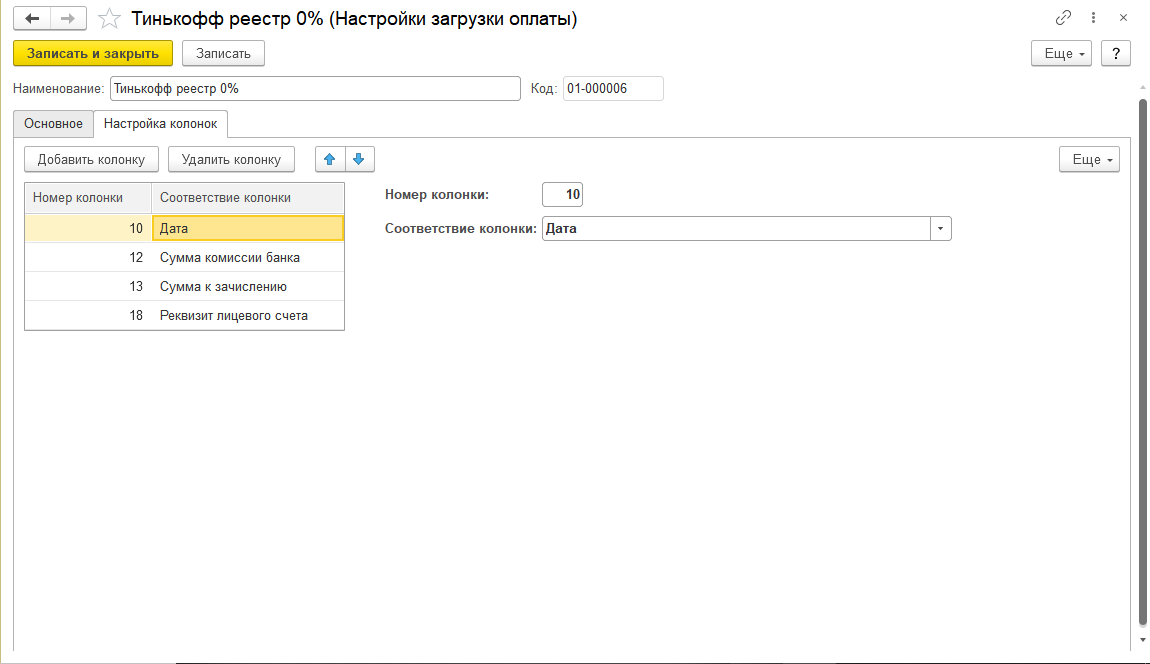This screenshot has height=664, width=1150.
Task: Move selected column down with blue arrow
Action: (x=359, y=159)
